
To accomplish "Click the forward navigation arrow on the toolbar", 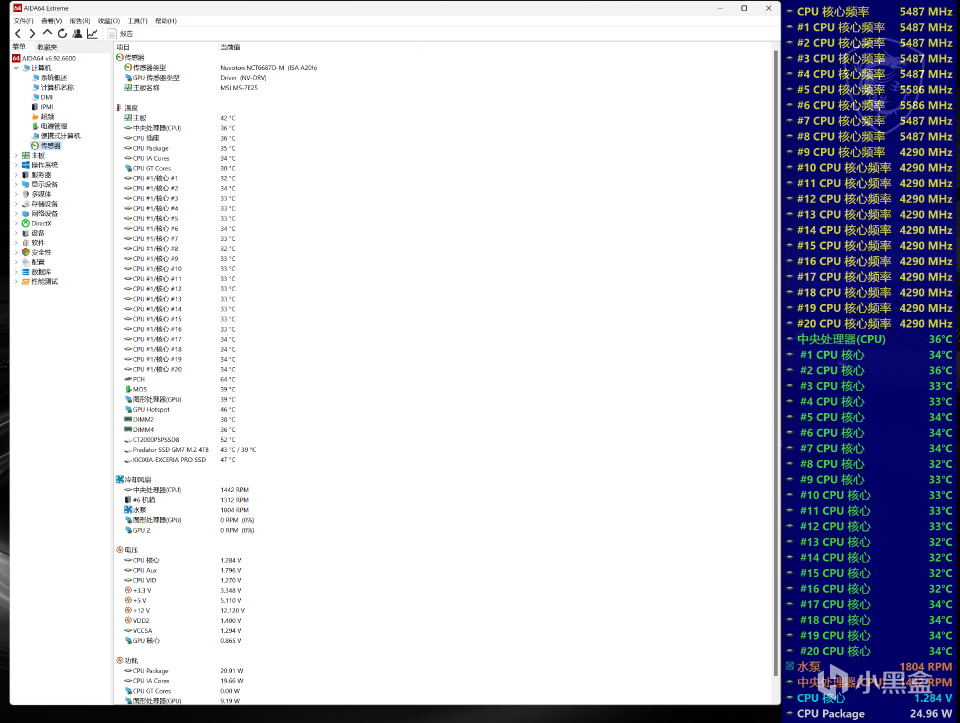I will click(x=32, y=33).
